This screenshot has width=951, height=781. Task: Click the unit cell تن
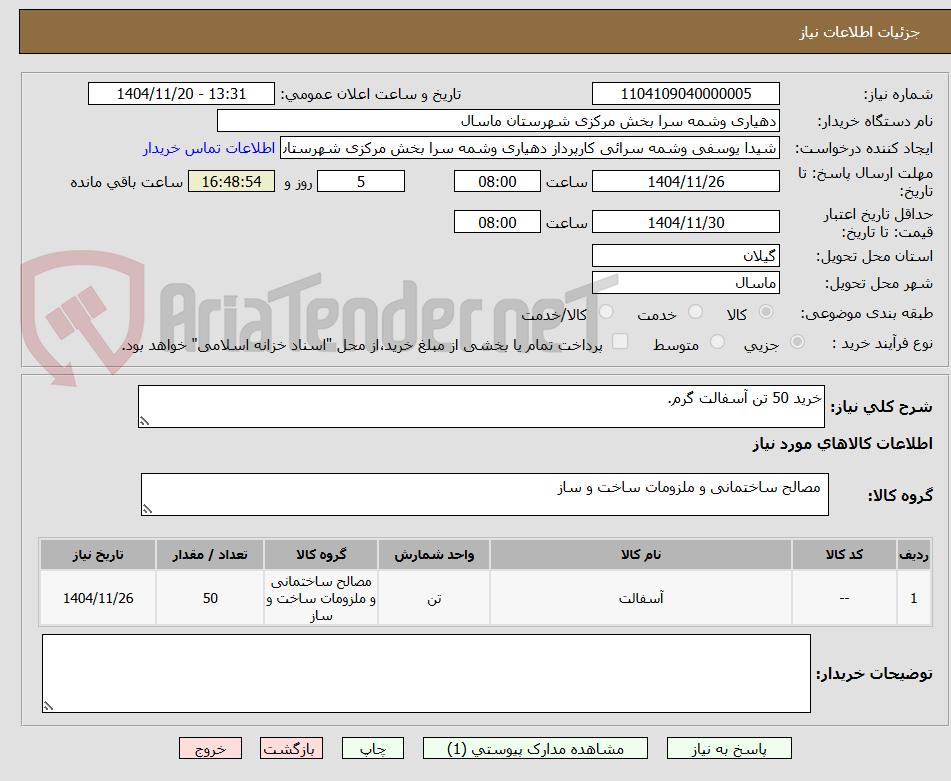(434, 598)
